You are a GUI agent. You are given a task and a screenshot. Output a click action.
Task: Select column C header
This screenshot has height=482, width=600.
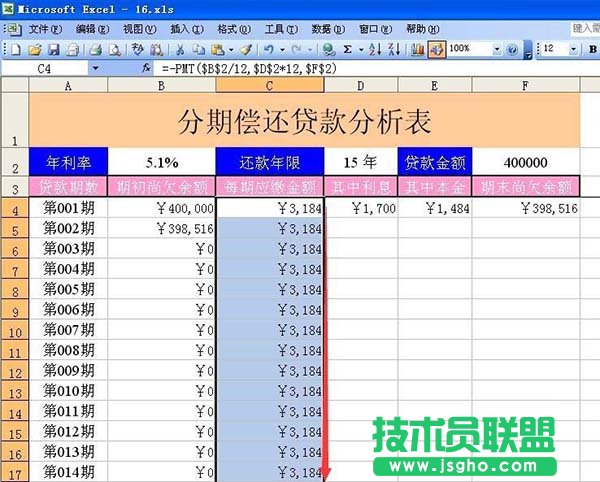(269, 85)
